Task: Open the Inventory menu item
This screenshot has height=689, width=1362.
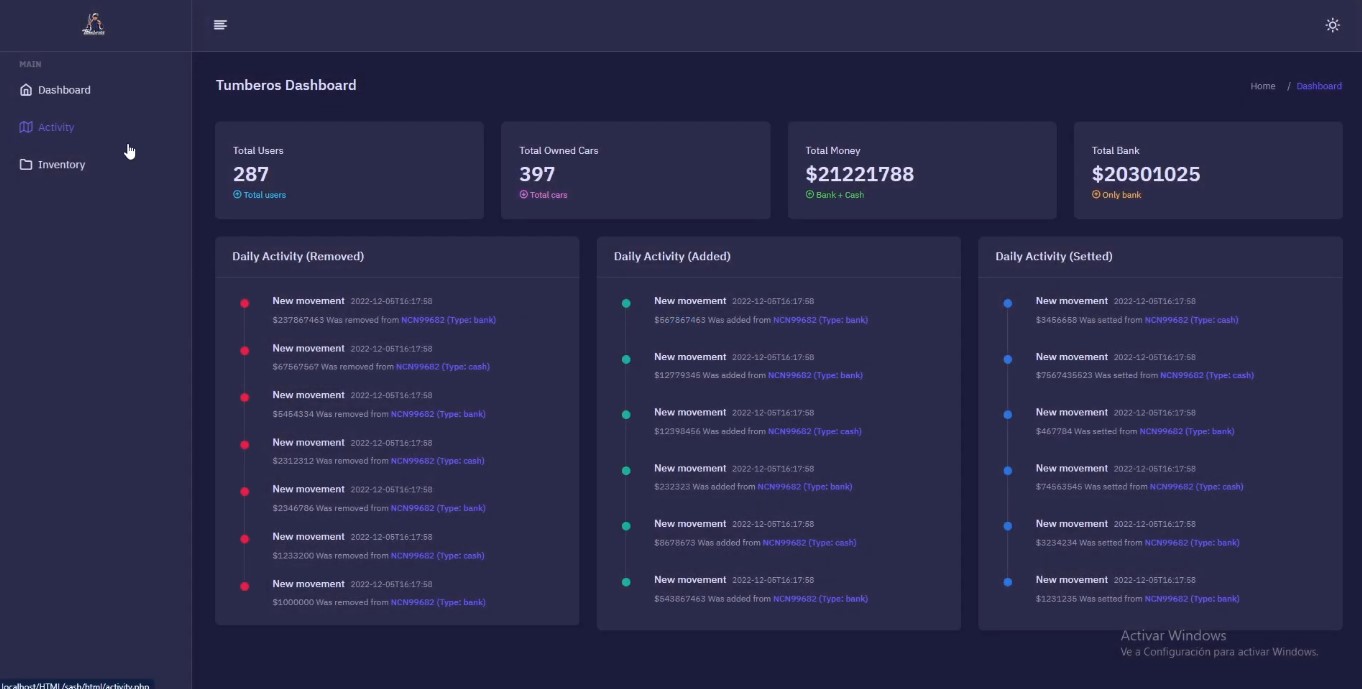Action: (x=61, y=165)
